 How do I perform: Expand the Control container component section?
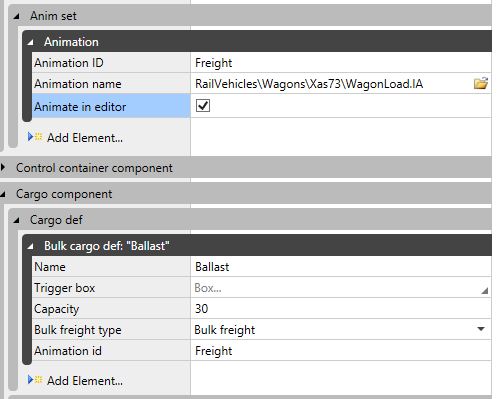[3, 168]
